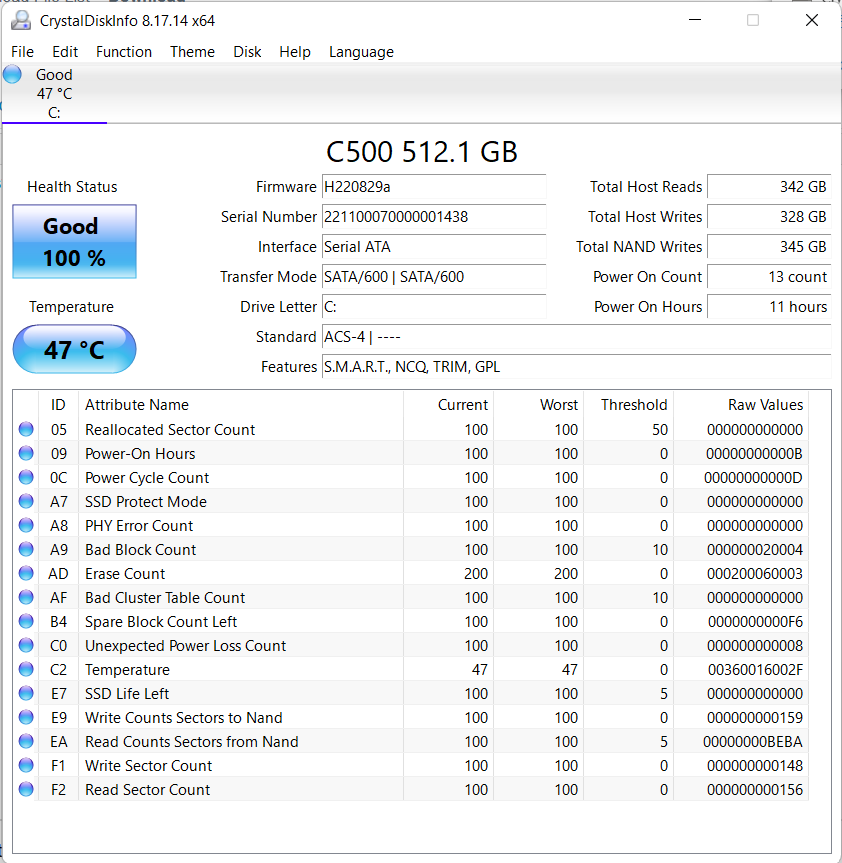Viewport: 842px width, 863px height.
Task: Click the blue status orb for disk C:
Action: pyautogui.click(x=12, y=74)
